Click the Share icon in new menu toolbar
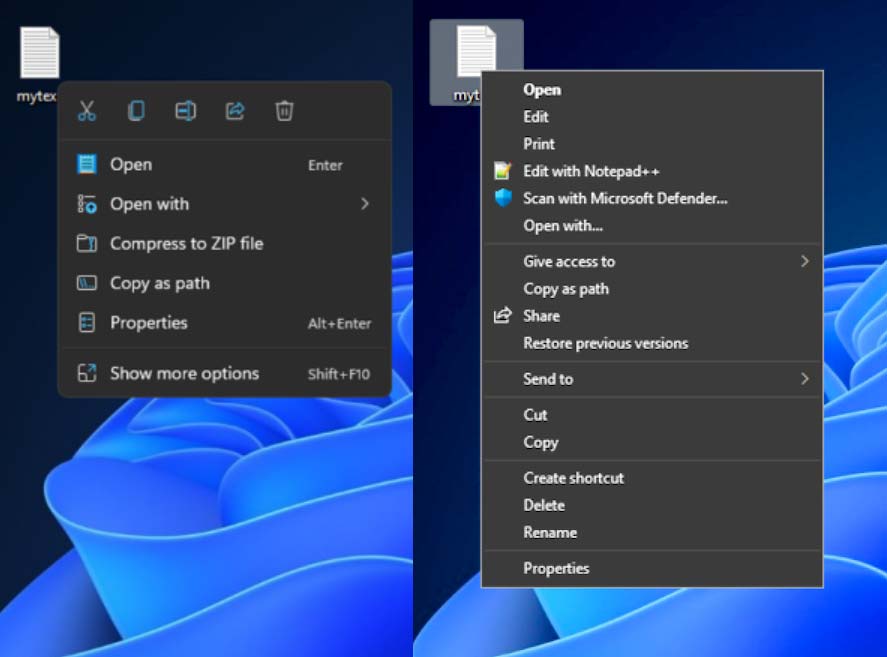This screenshot has width=887, height=657. (x=235, y=111)
